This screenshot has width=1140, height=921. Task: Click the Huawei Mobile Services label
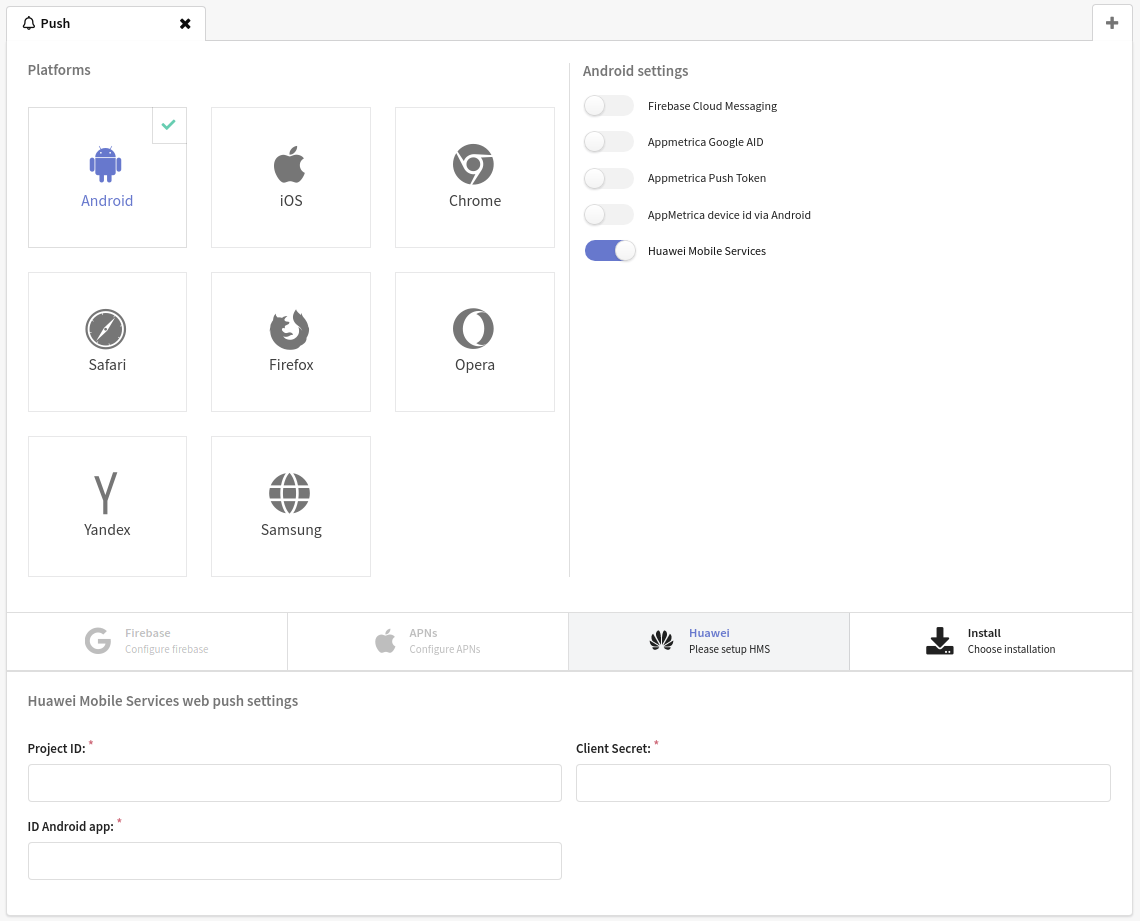pos(707,251)
